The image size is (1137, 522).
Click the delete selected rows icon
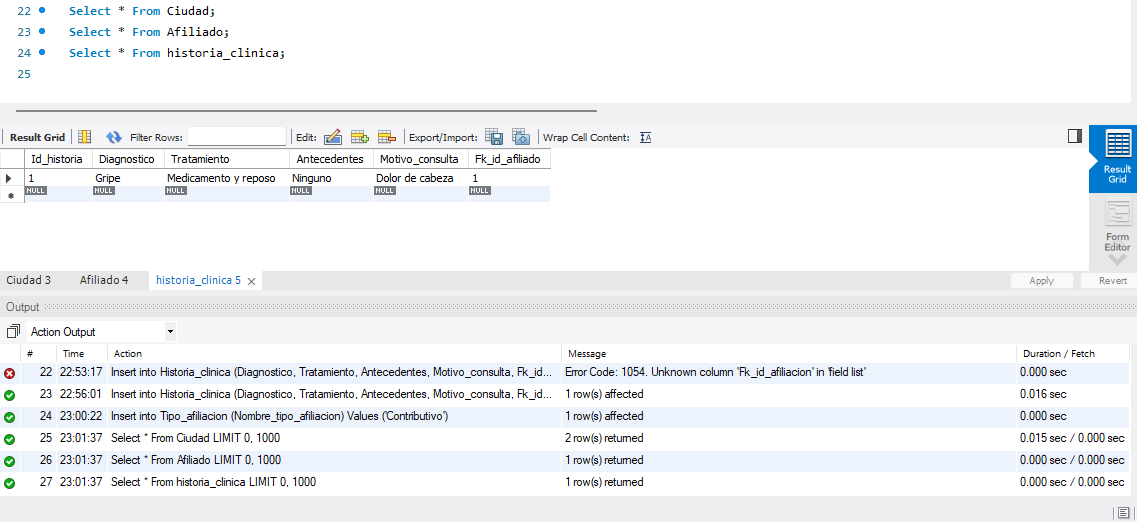coord(387,137)
